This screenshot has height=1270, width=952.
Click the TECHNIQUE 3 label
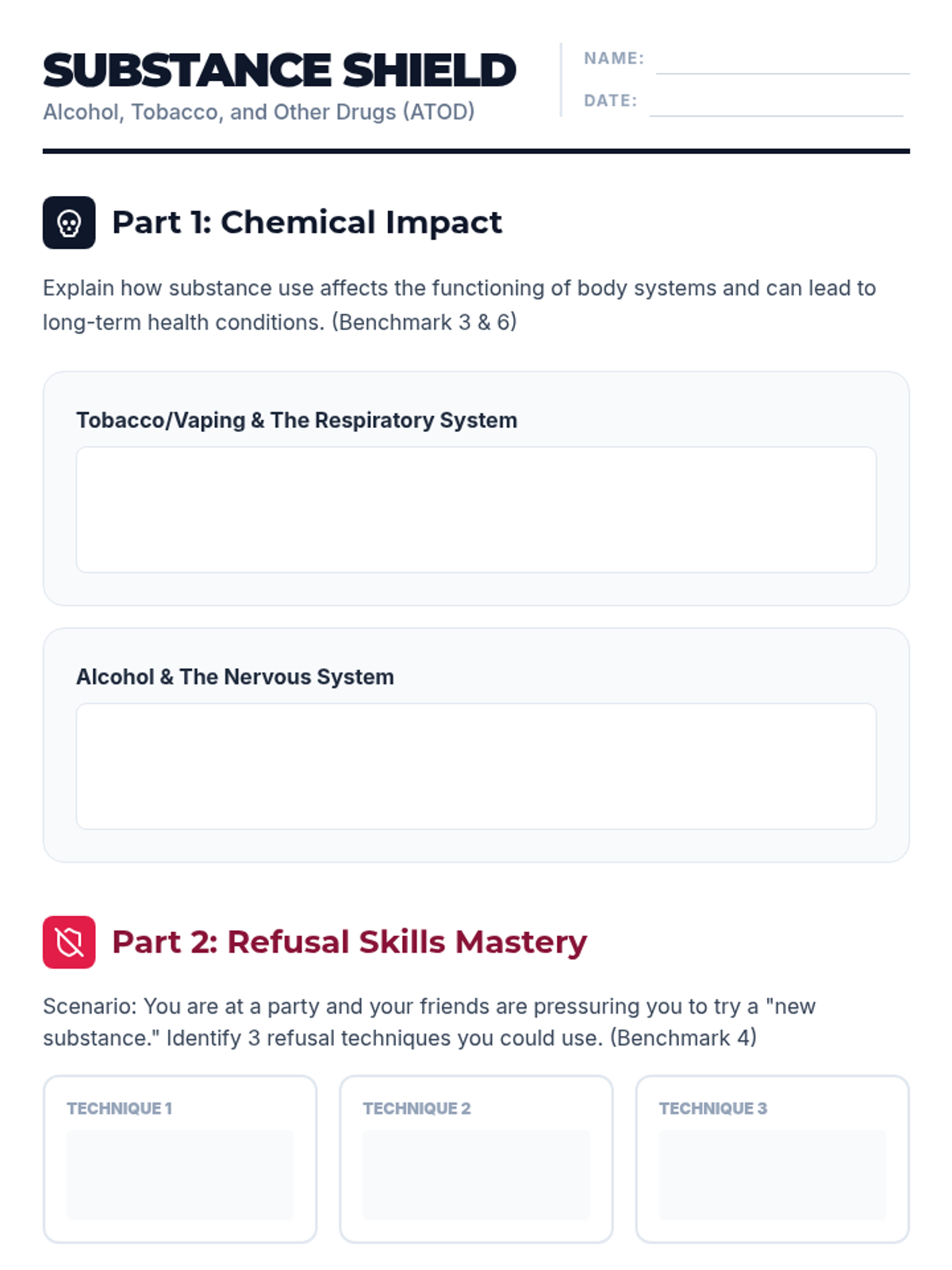712,1108
